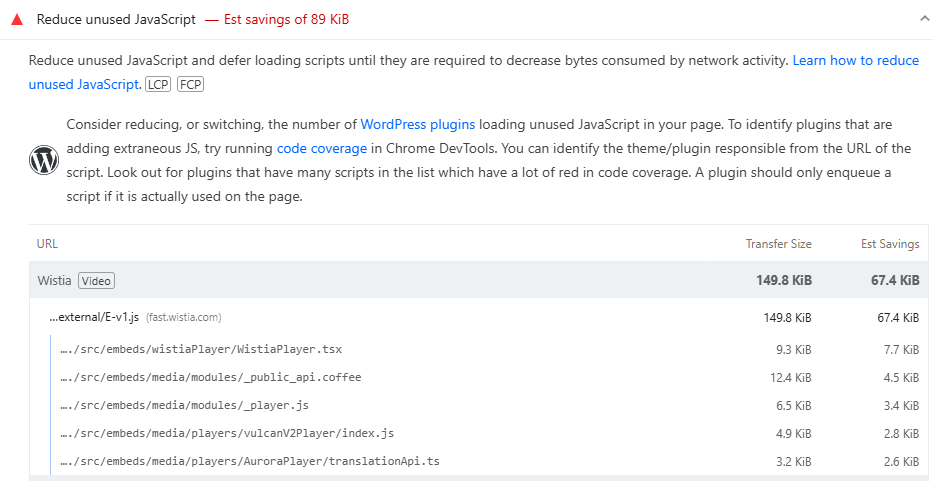Click Wistia bold est savings 67.4 KiB
The image size is (933, 481).
click(894, 280)
